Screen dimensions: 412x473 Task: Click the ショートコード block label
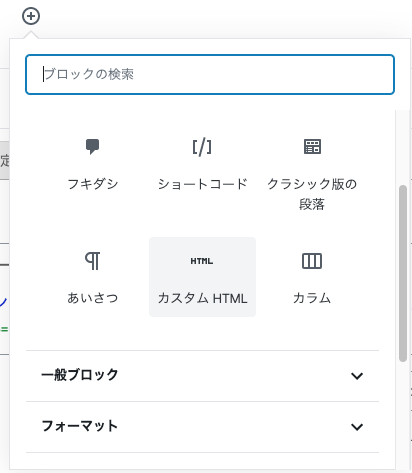pos(202,184)
